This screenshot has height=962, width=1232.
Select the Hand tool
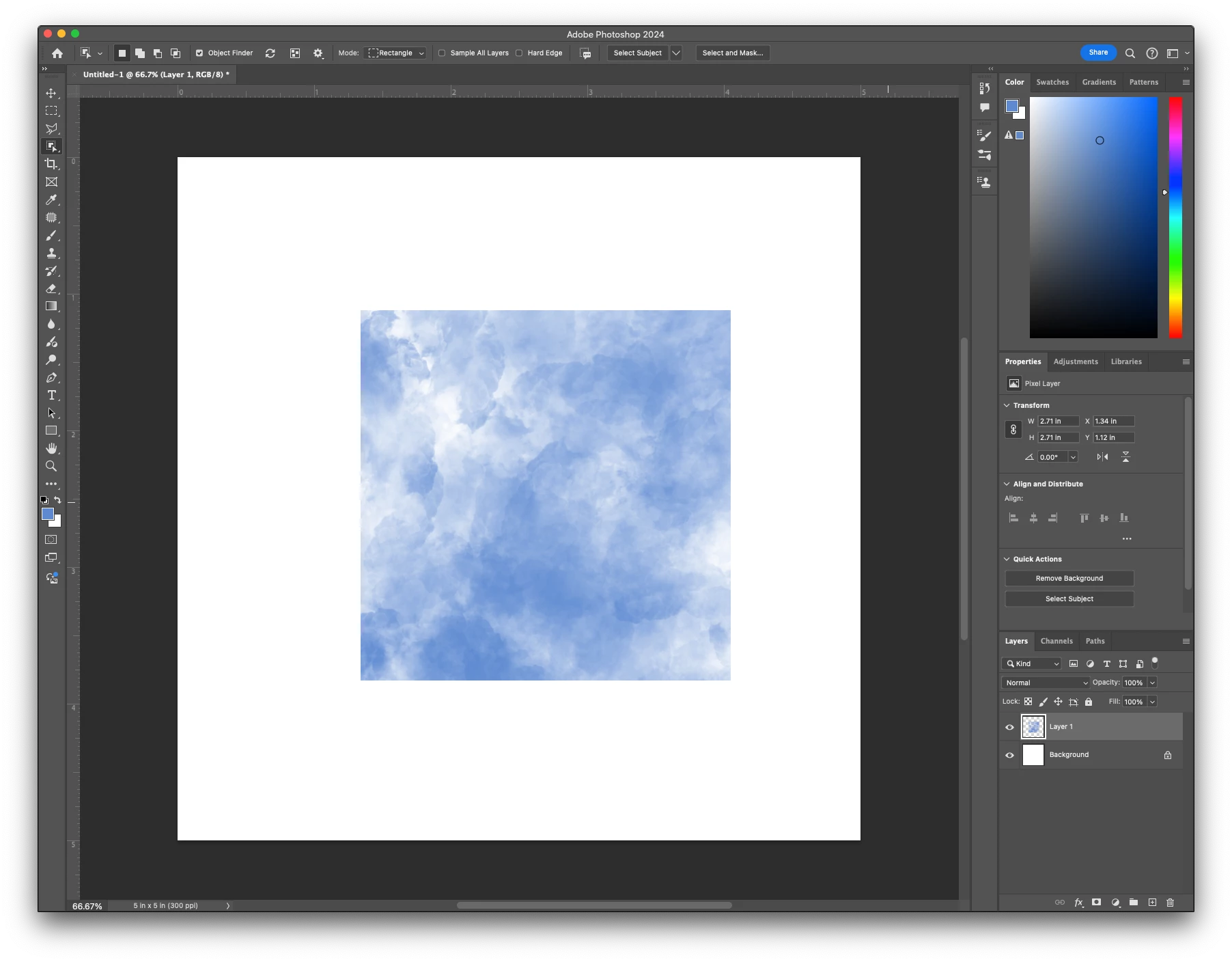pyautogui.click(x=51, y=448)
